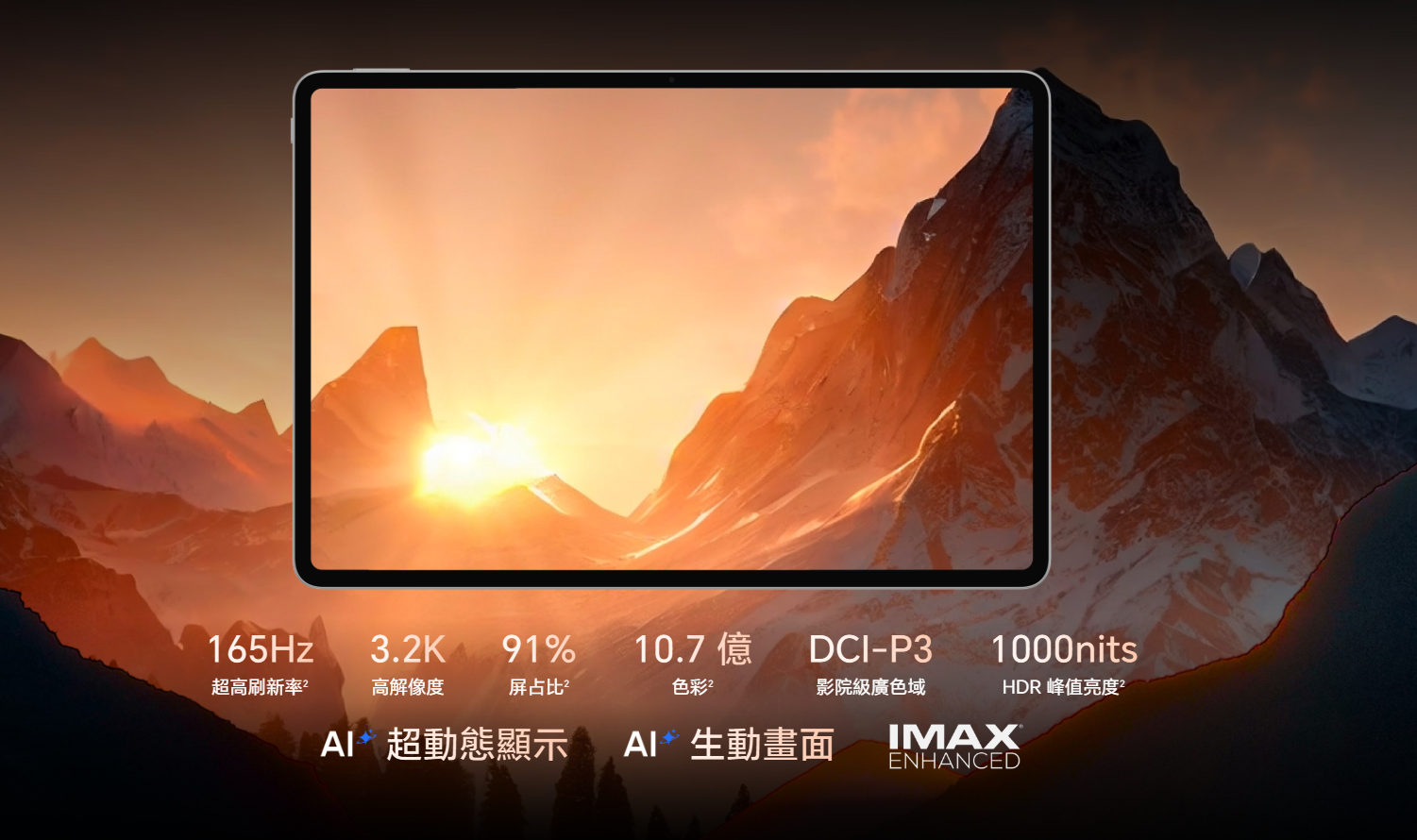Click the tablet's top edge power button
Image resolution: width=1417 pixels, height=840 pixels.
pos(381,69)
